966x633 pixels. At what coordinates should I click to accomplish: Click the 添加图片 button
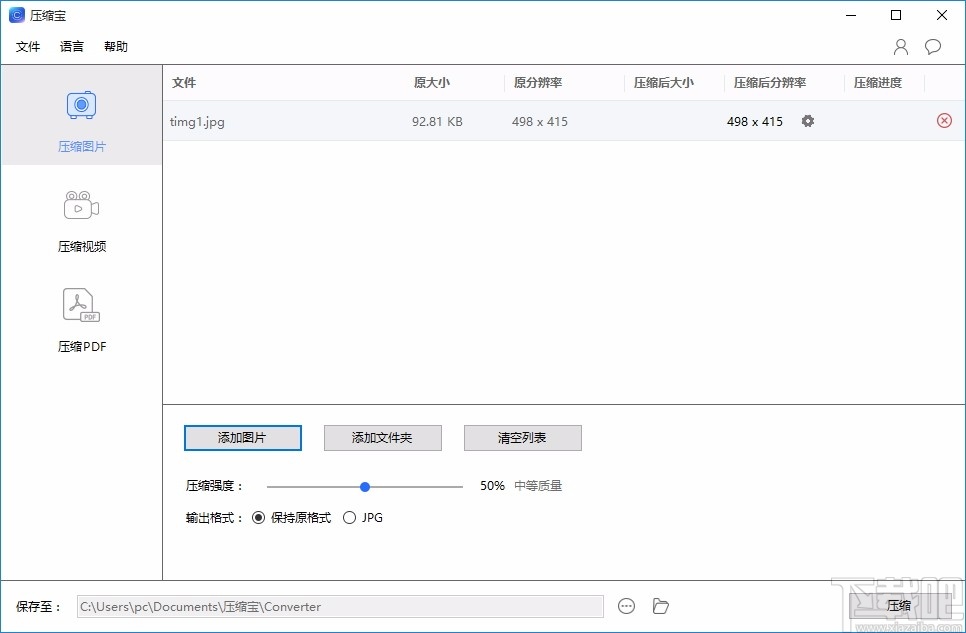coord(242,437)
